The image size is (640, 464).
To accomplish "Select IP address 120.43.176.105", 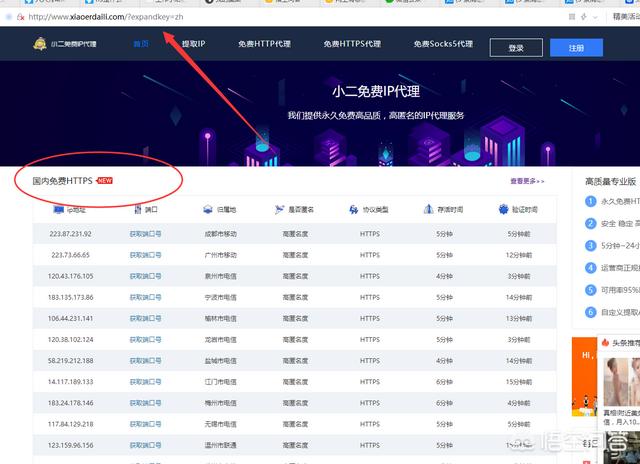I will tap(70, 276).
